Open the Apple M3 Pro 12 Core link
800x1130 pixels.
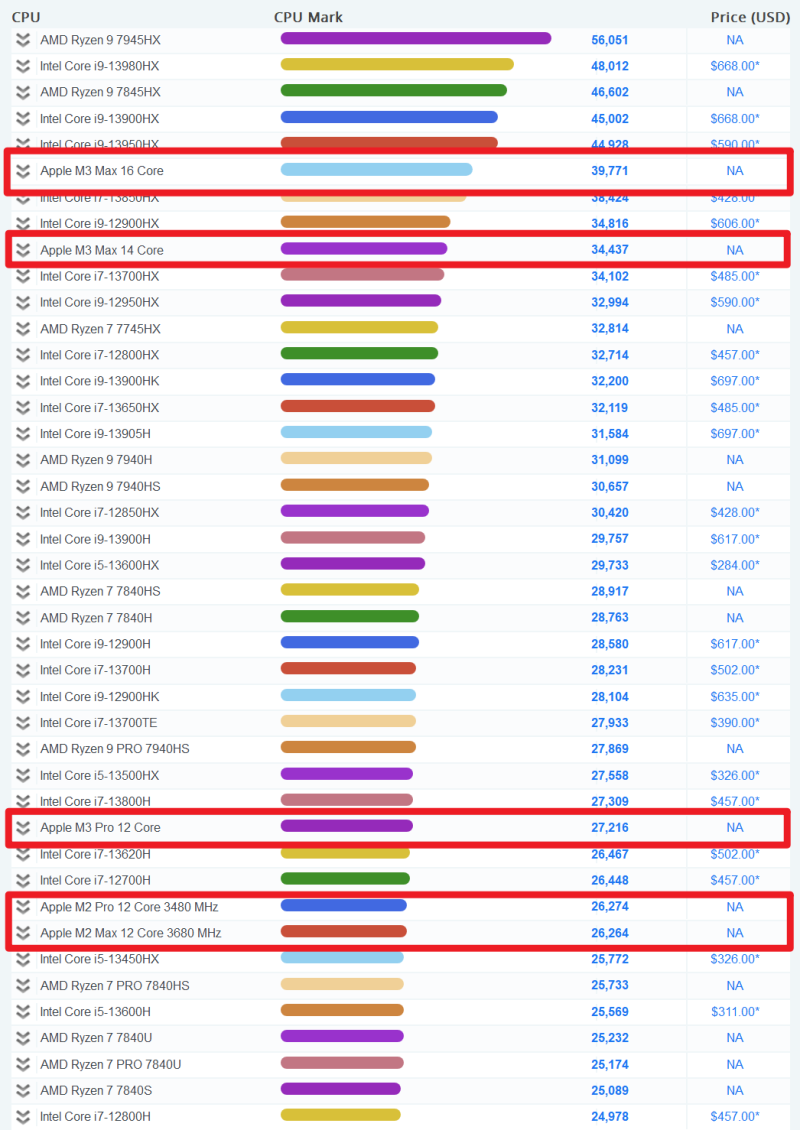pos(100,827)
